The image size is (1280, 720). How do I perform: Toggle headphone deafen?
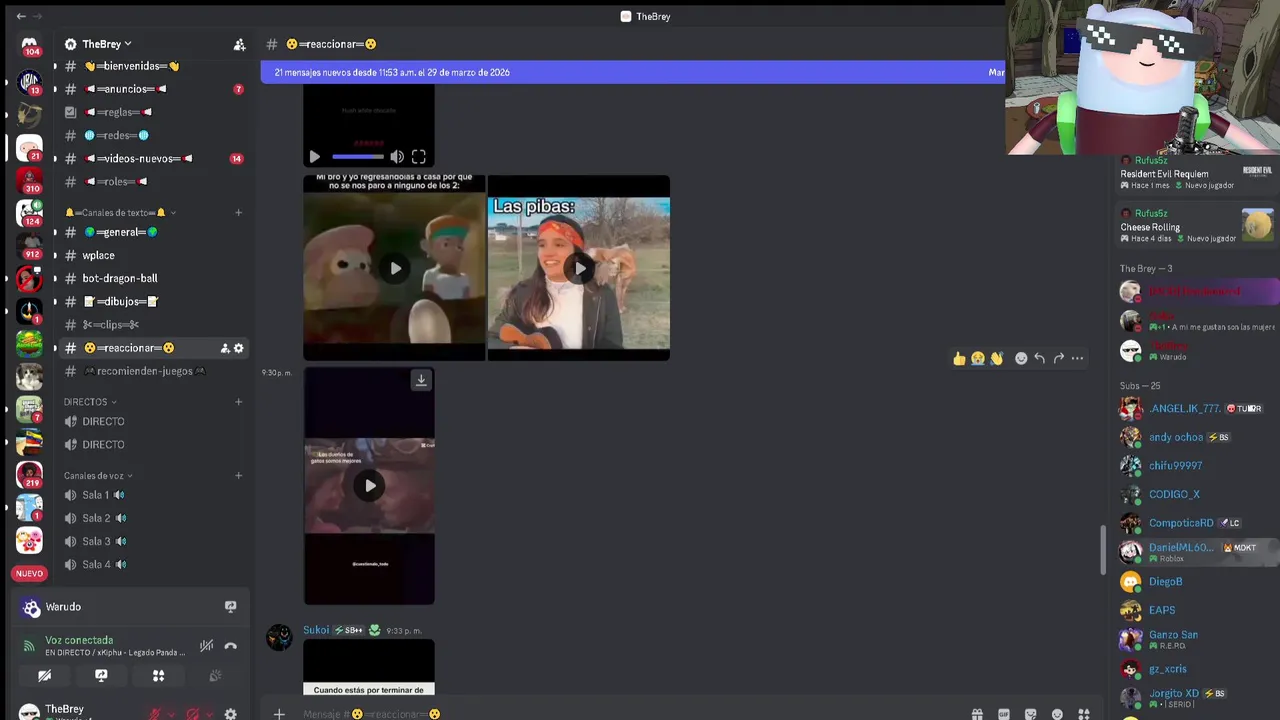point(192,714)
